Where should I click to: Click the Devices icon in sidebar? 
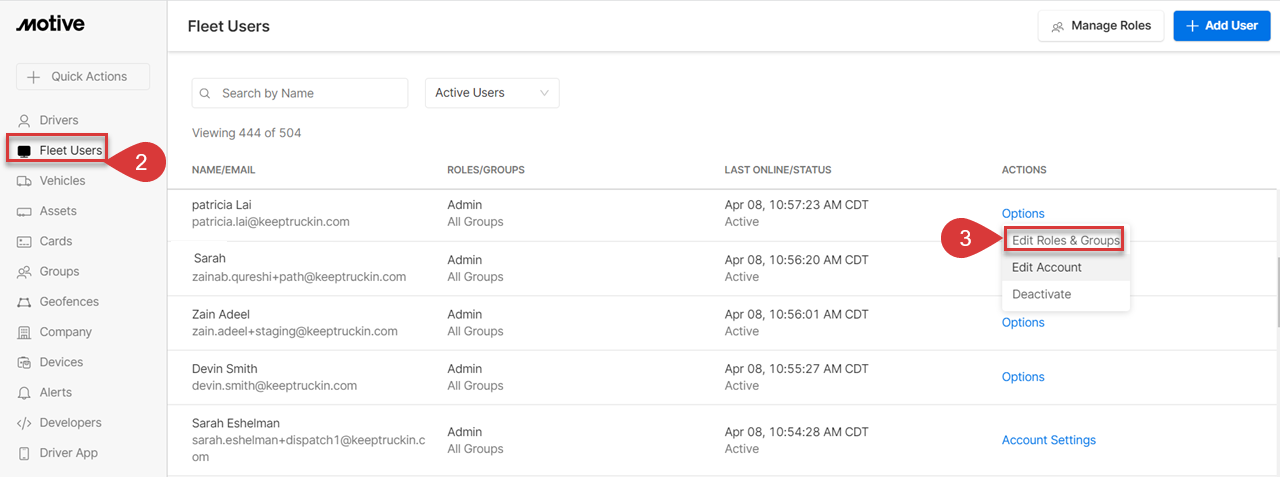25,362
